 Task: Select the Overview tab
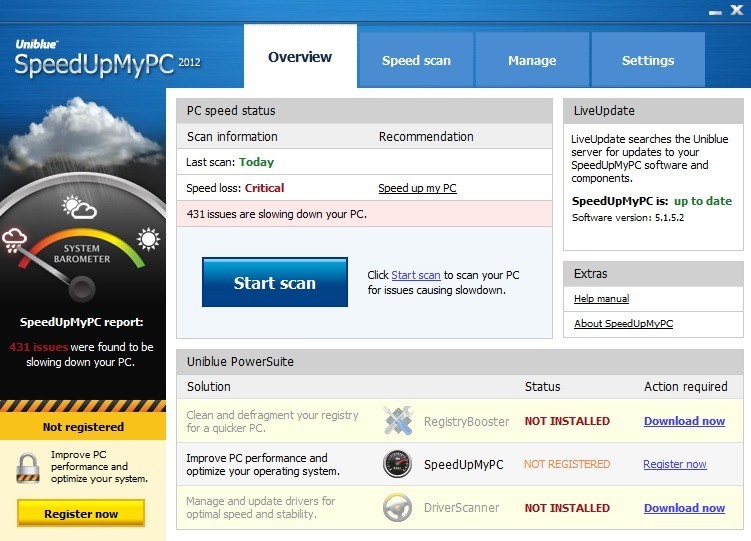click(300, 57)
